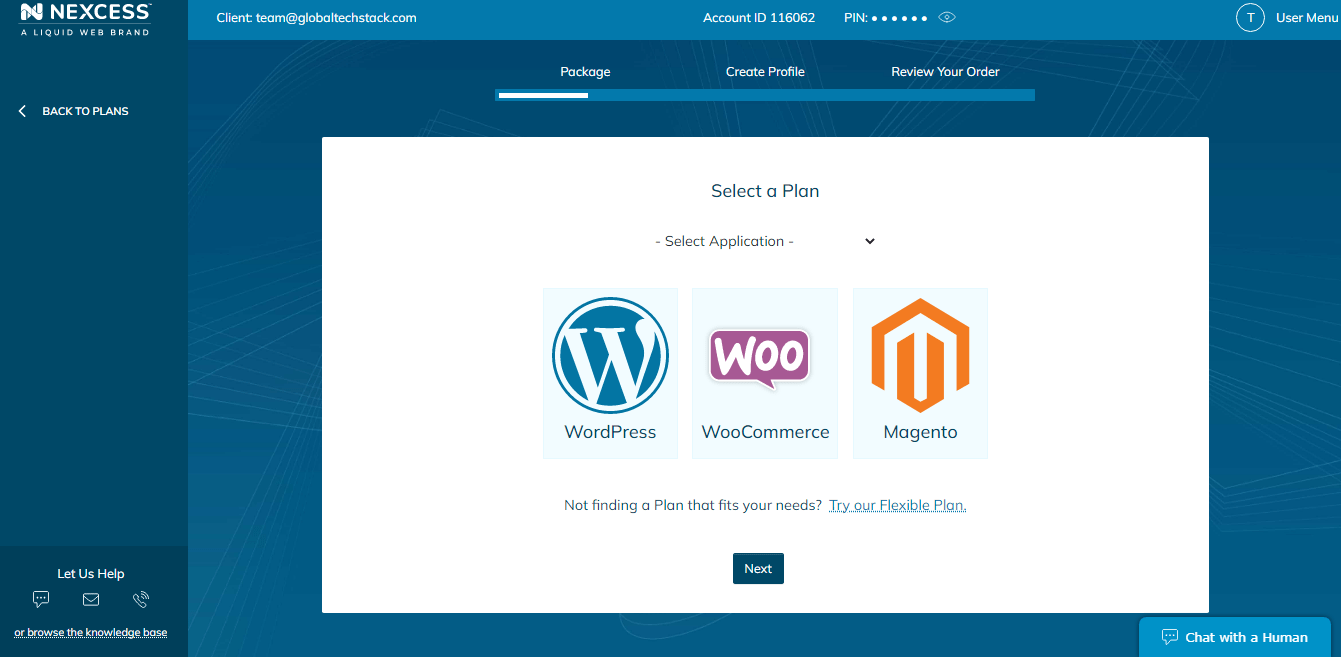Click the Back to Plans link text

pos(85,111)
